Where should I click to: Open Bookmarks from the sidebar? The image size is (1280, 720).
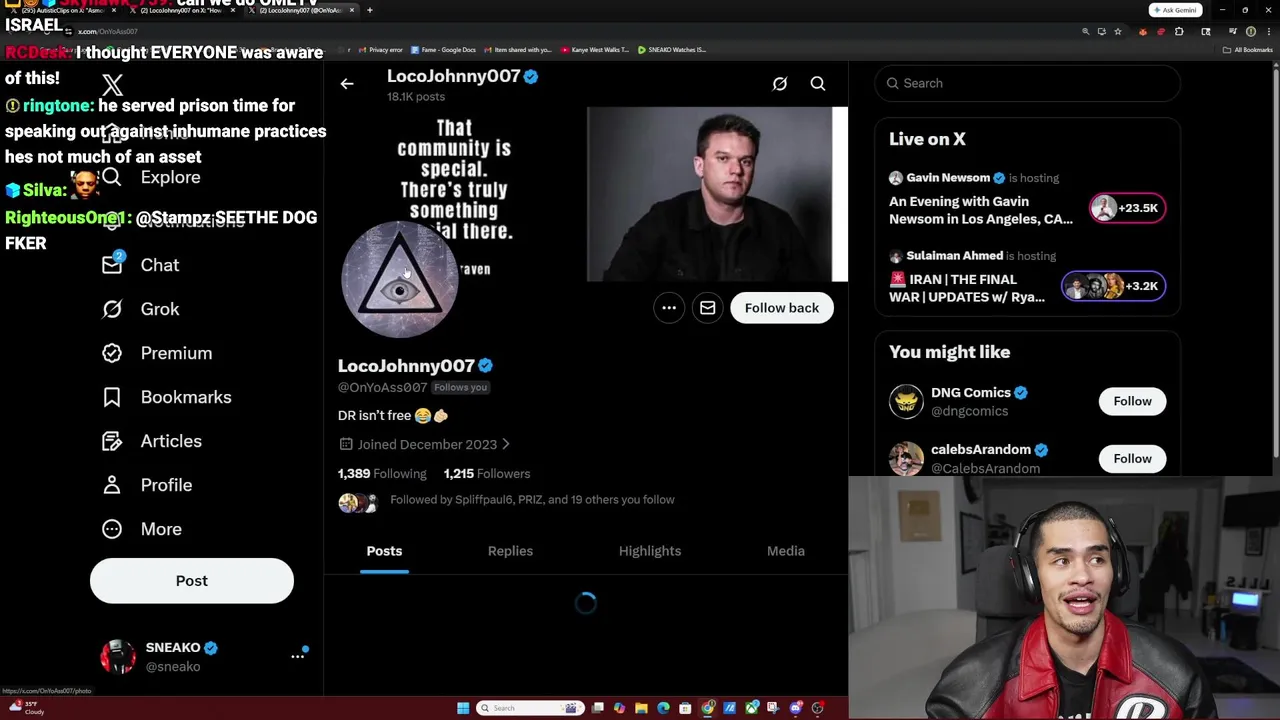tap(166, 397)
